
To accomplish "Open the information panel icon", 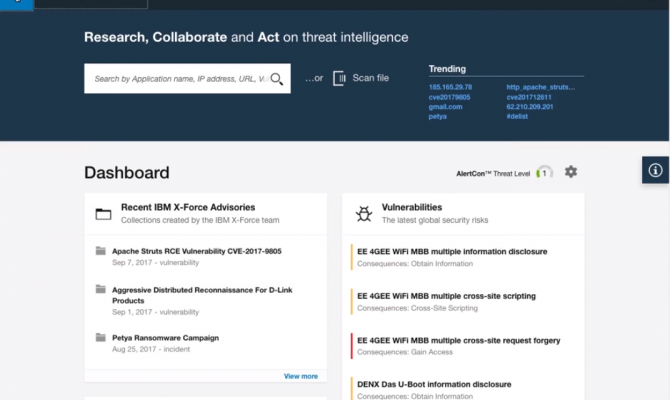I will point(656,170).
